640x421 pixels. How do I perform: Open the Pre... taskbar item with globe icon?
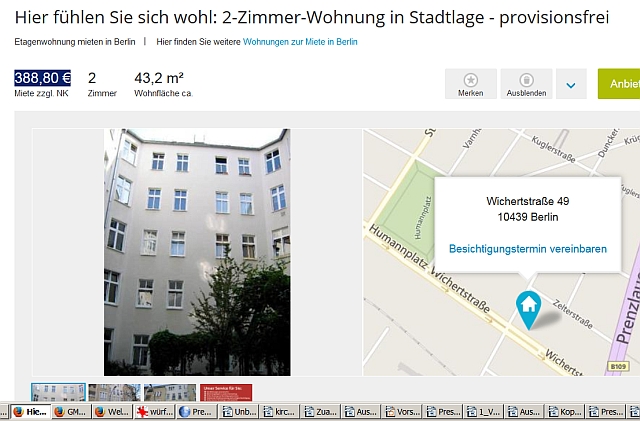pyautogui.click(x=196, y=412)
